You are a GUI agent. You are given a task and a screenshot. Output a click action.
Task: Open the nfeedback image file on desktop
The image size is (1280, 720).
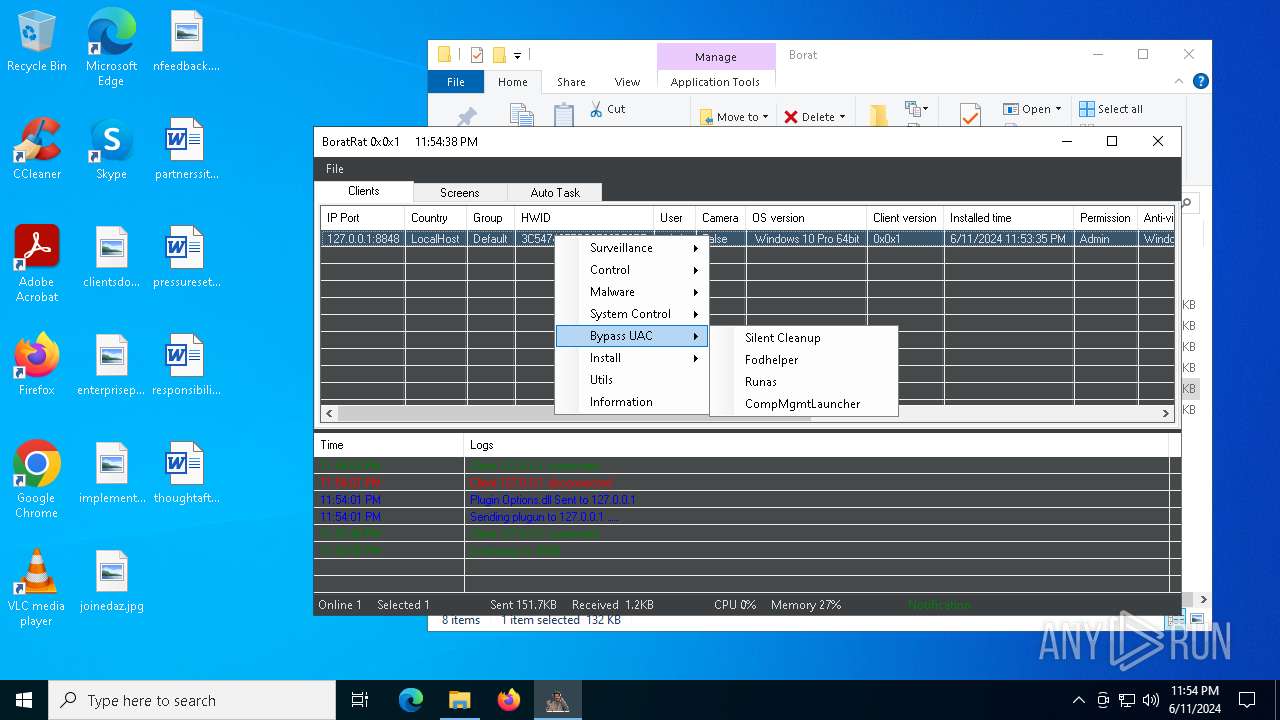186,42
